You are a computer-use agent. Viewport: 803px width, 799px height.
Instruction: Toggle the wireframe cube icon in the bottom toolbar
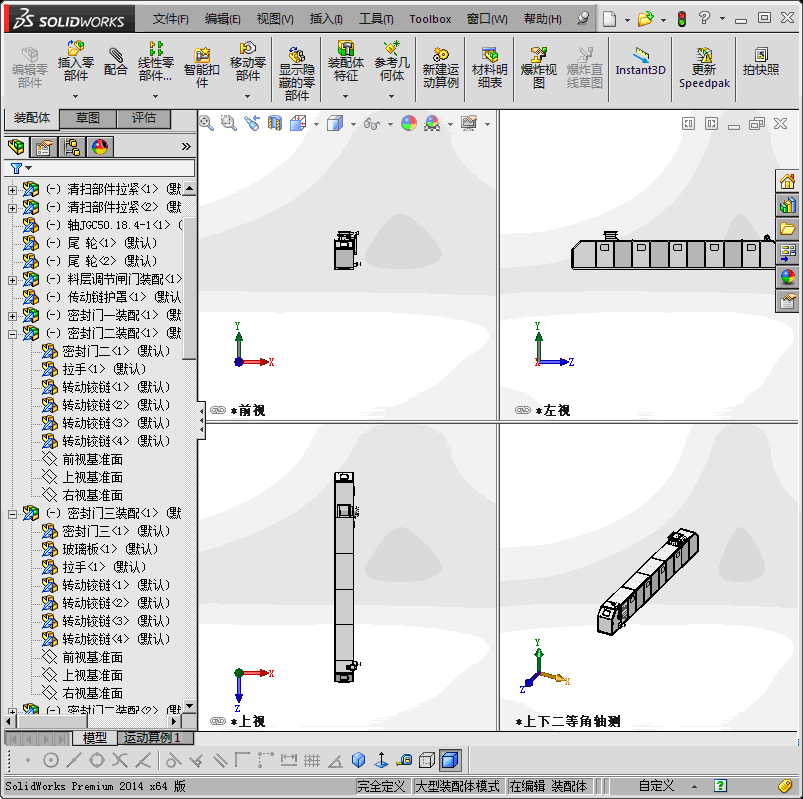427,761
